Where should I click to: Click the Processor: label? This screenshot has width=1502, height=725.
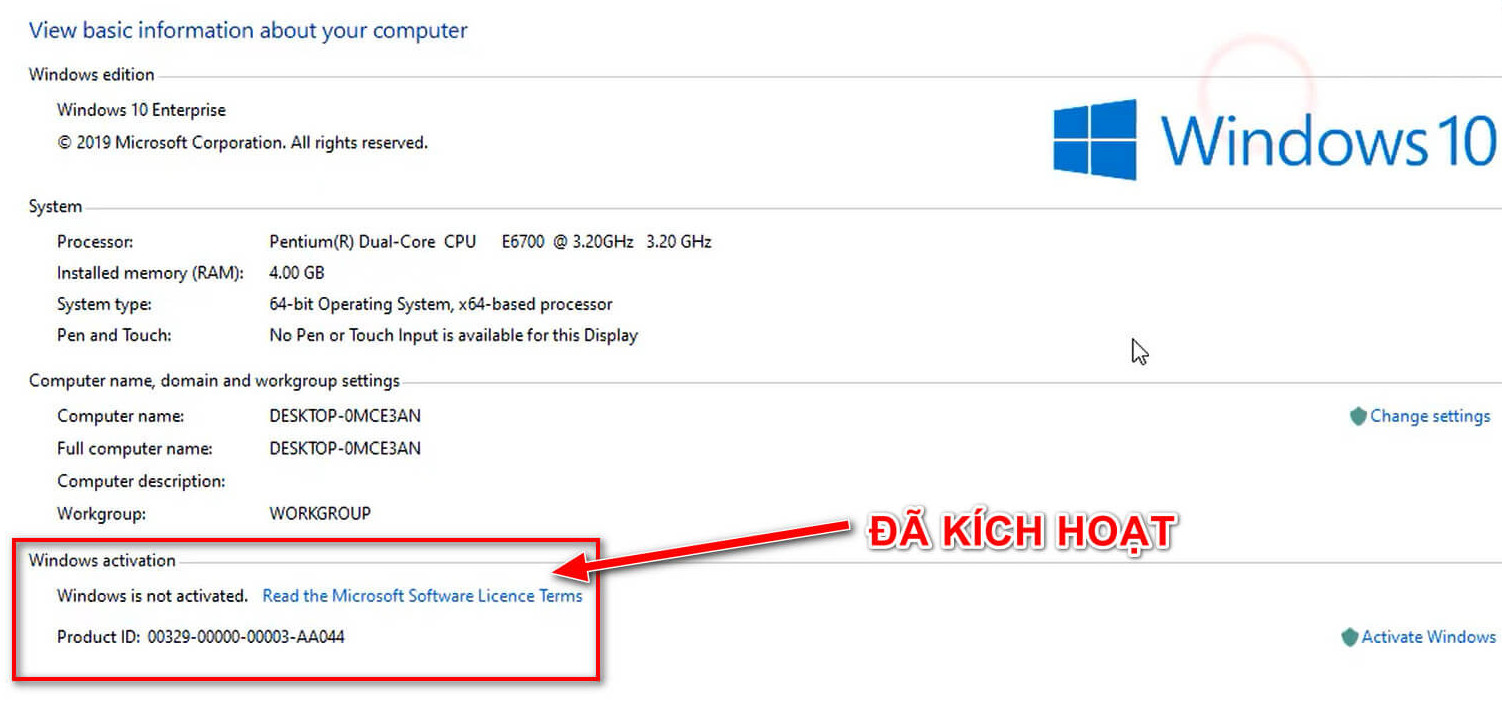95,242
